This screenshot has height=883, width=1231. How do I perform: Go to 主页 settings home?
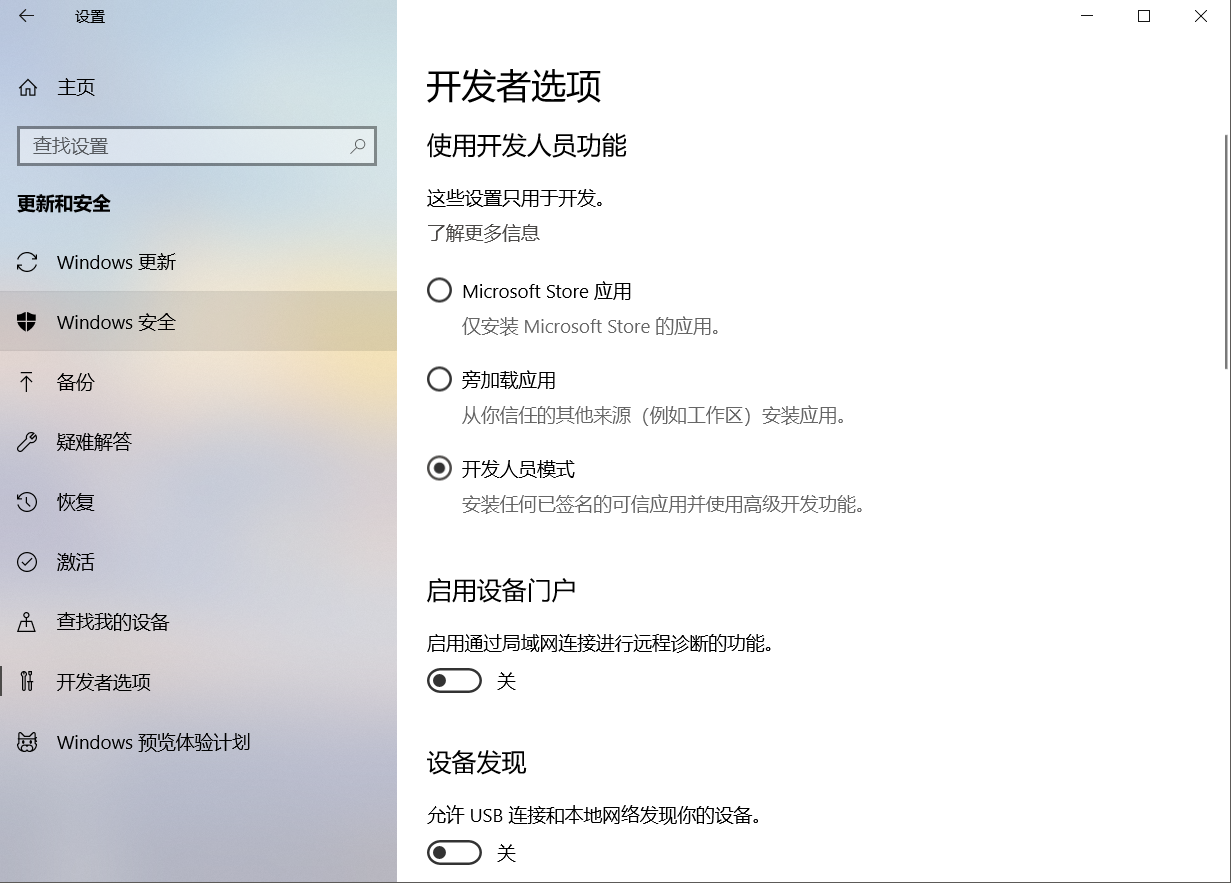pos(198,87)
